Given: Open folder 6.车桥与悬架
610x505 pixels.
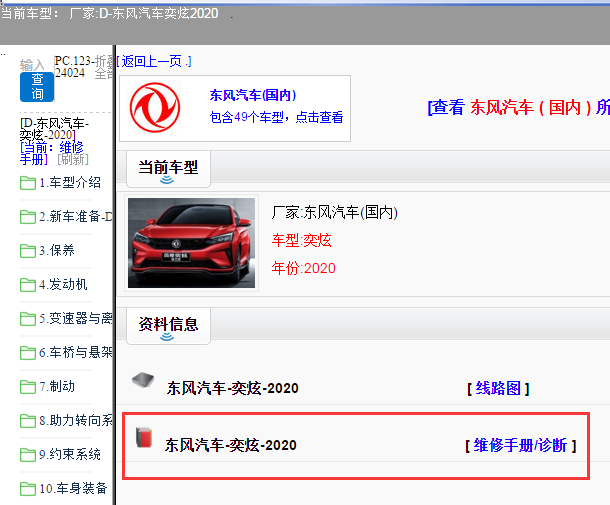Looking at the screenshot, I should pos(75,352).
